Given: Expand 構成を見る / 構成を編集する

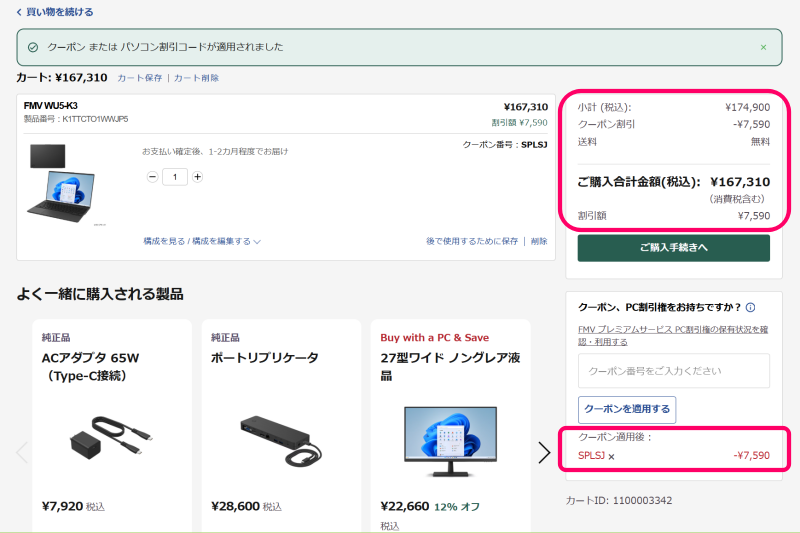Looking at the screenshot, I should [202, 241].
